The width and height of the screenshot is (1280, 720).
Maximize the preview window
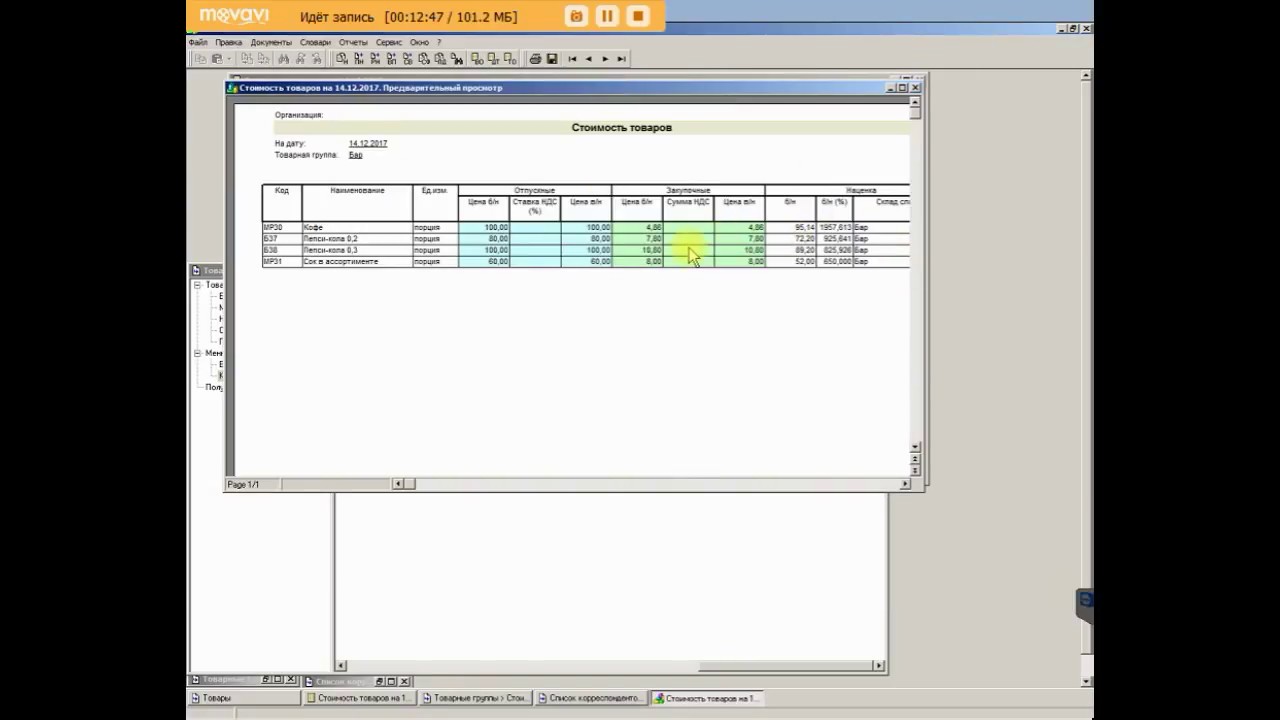pyautogui.click(x=902, y=88)
